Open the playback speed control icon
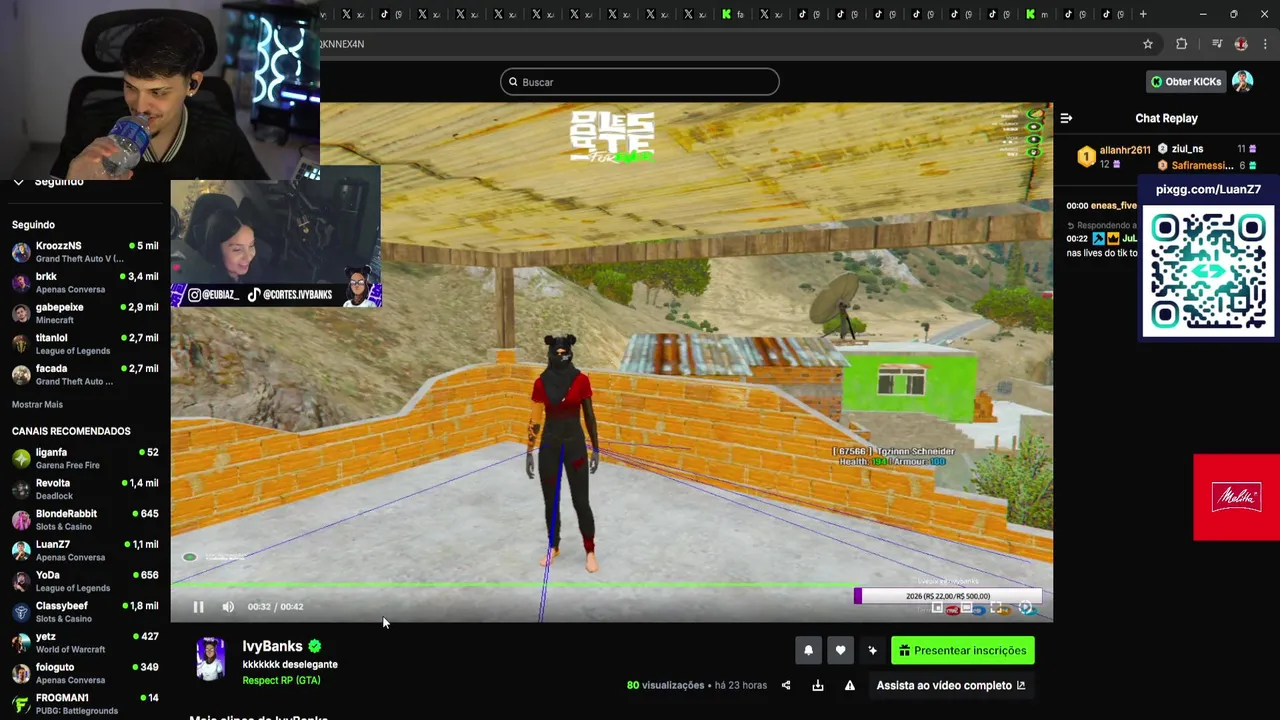 click(1025, 607)
